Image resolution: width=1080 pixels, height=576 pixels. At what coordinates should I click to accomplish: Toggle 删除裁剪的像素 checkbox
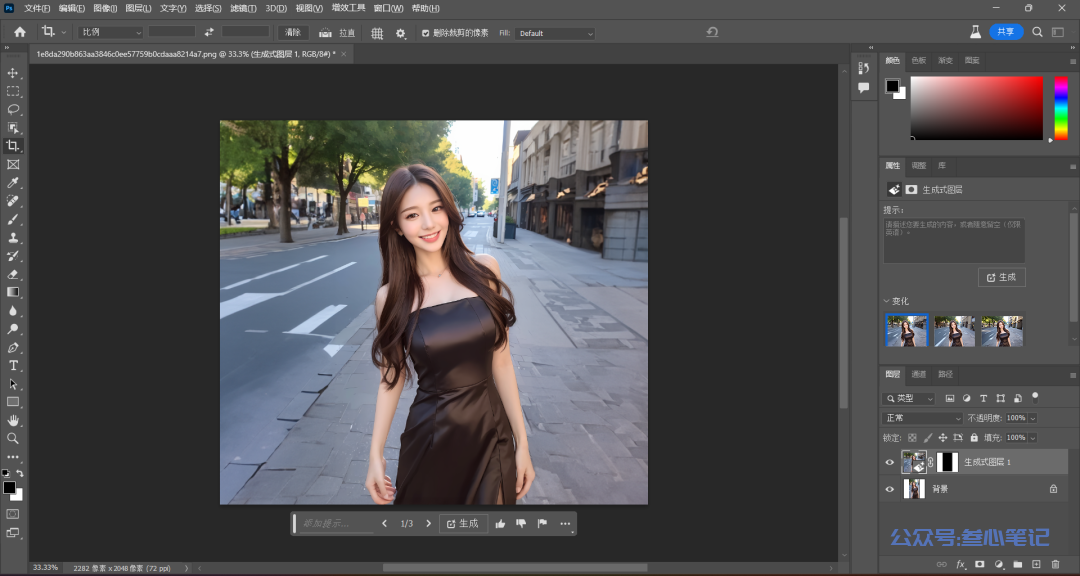point(426,33)
